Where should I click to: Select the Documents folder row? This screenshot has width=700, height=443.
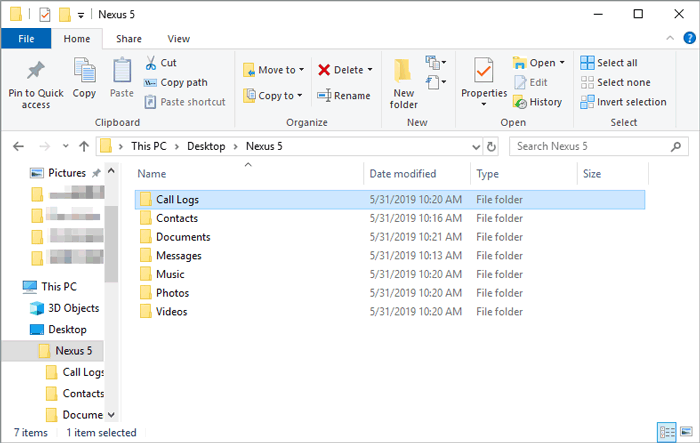pos(390,237)
